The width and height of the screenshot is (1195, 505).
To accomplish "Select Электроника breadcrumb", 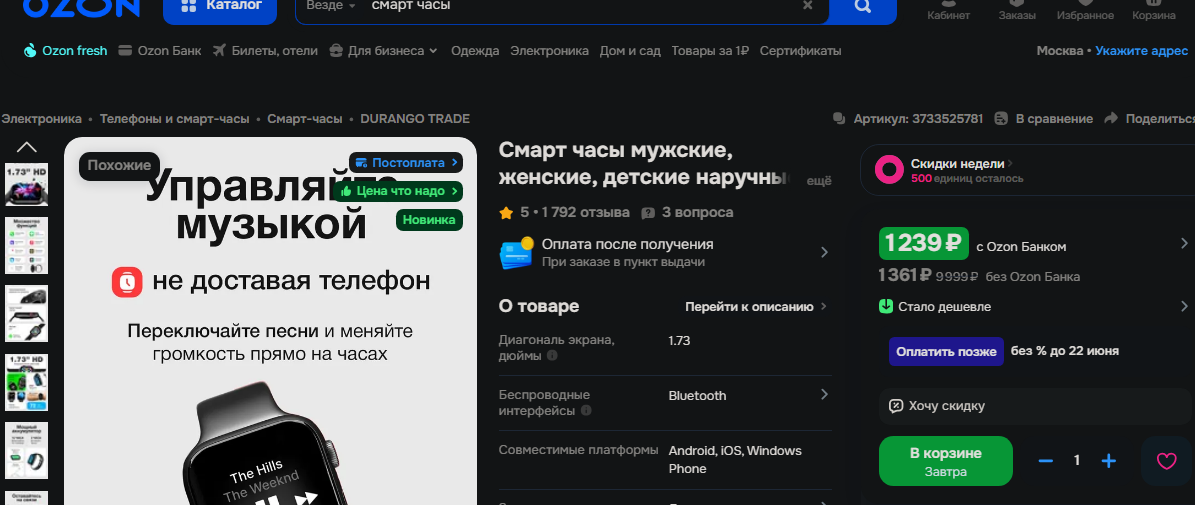I will click(41, 119).
